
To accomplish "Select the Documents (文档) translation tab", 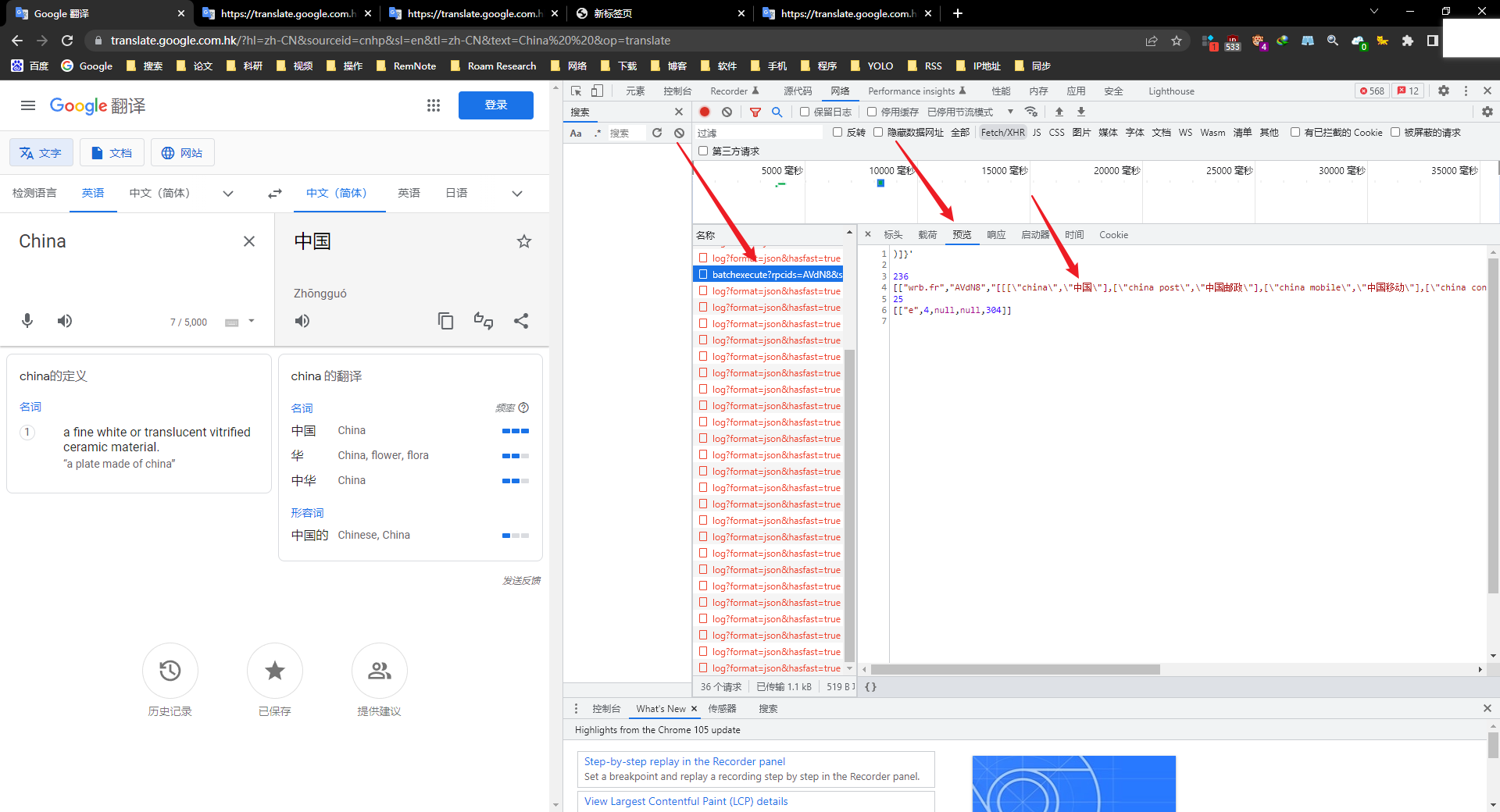I will (x=112, y=152).
